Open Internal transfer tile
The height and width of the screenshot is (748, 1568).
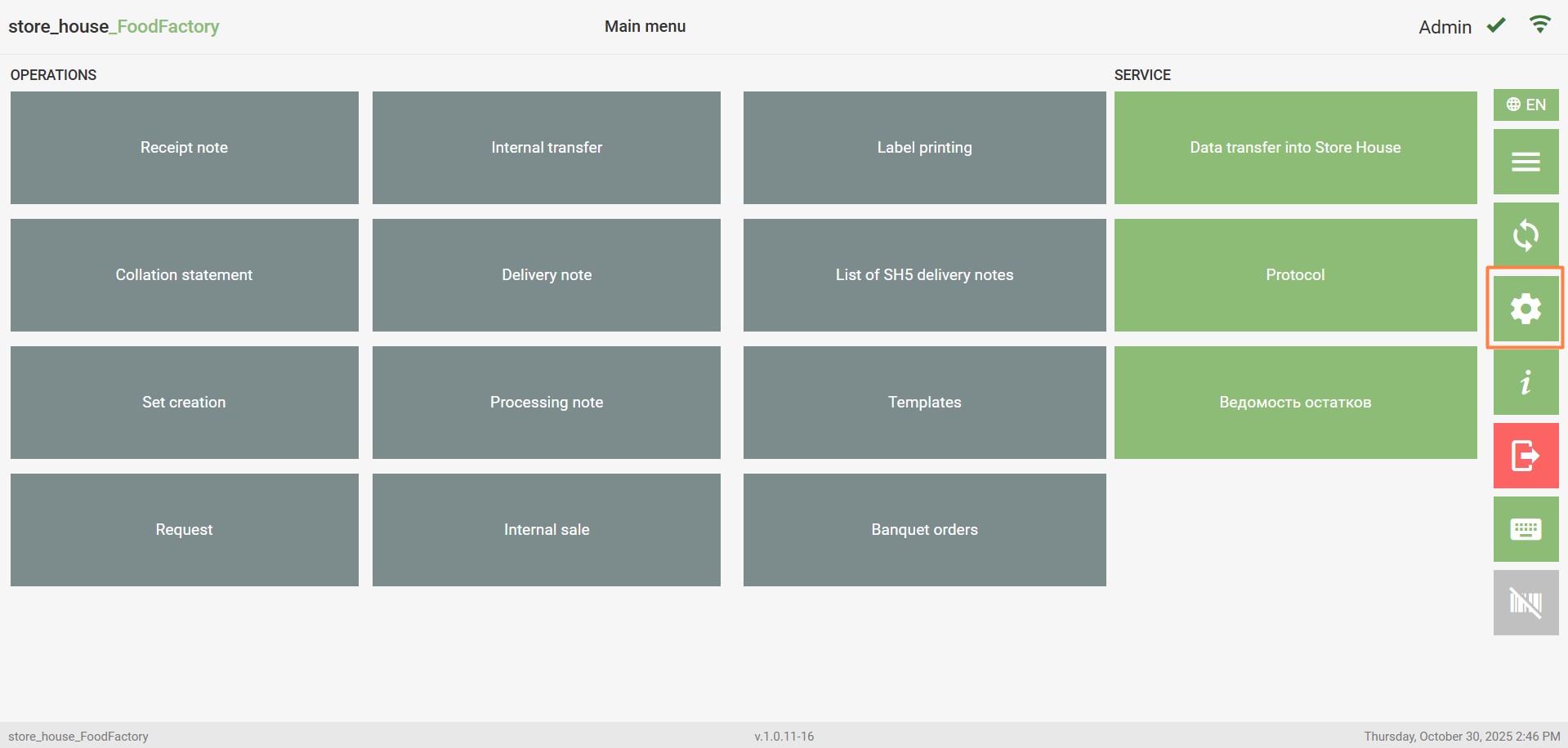click(x=546, y=148)
